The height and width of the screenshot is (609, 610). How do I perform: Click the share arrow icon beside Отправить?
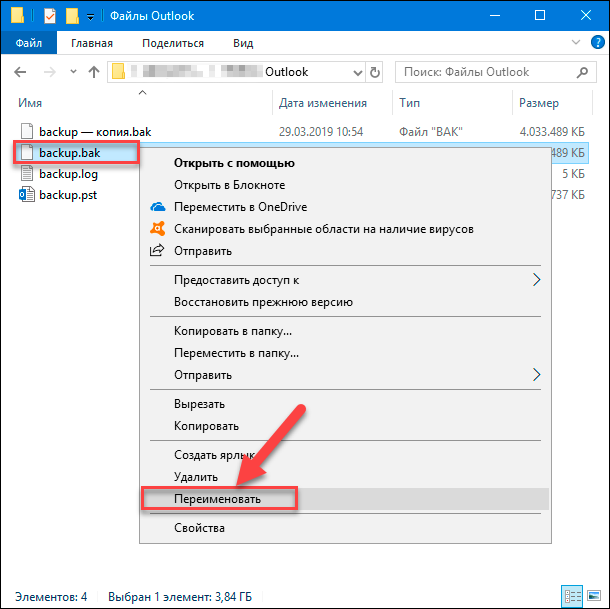coord(157,250)
